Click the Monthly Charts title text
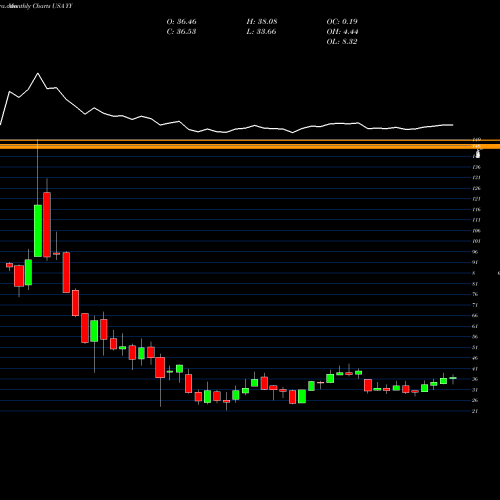 (40, 6)
